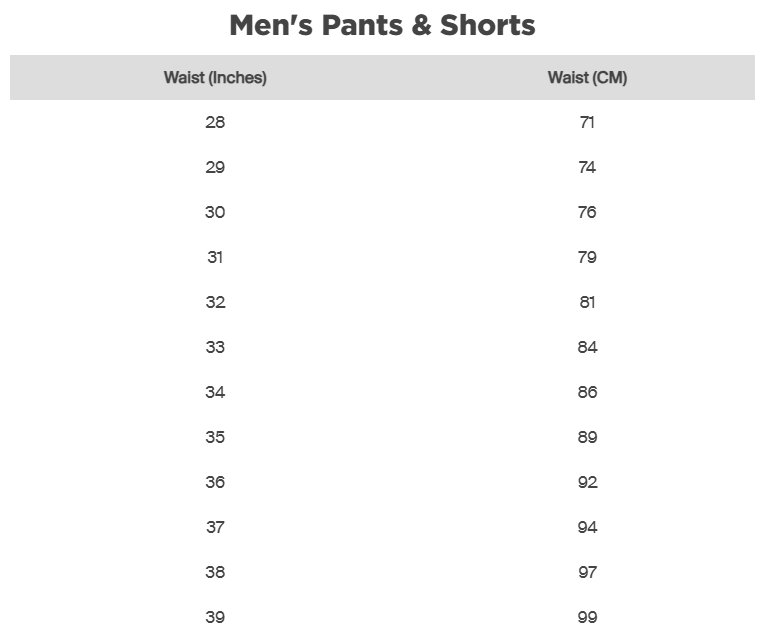
Task: Click the 81 cm waist value
Action: pos(587,302)
